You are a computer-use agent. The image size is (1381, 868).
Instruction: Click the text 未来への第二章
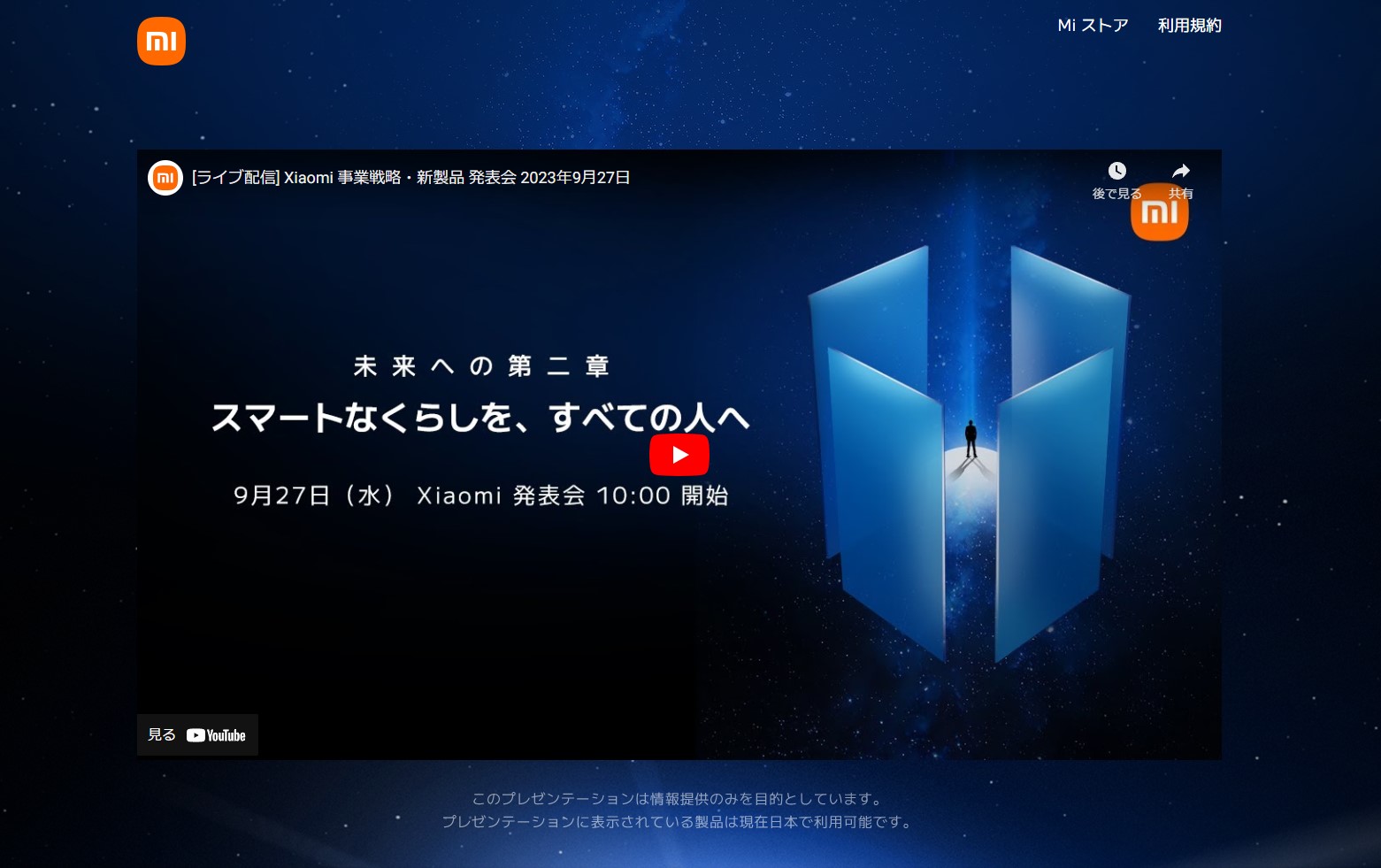481,366
